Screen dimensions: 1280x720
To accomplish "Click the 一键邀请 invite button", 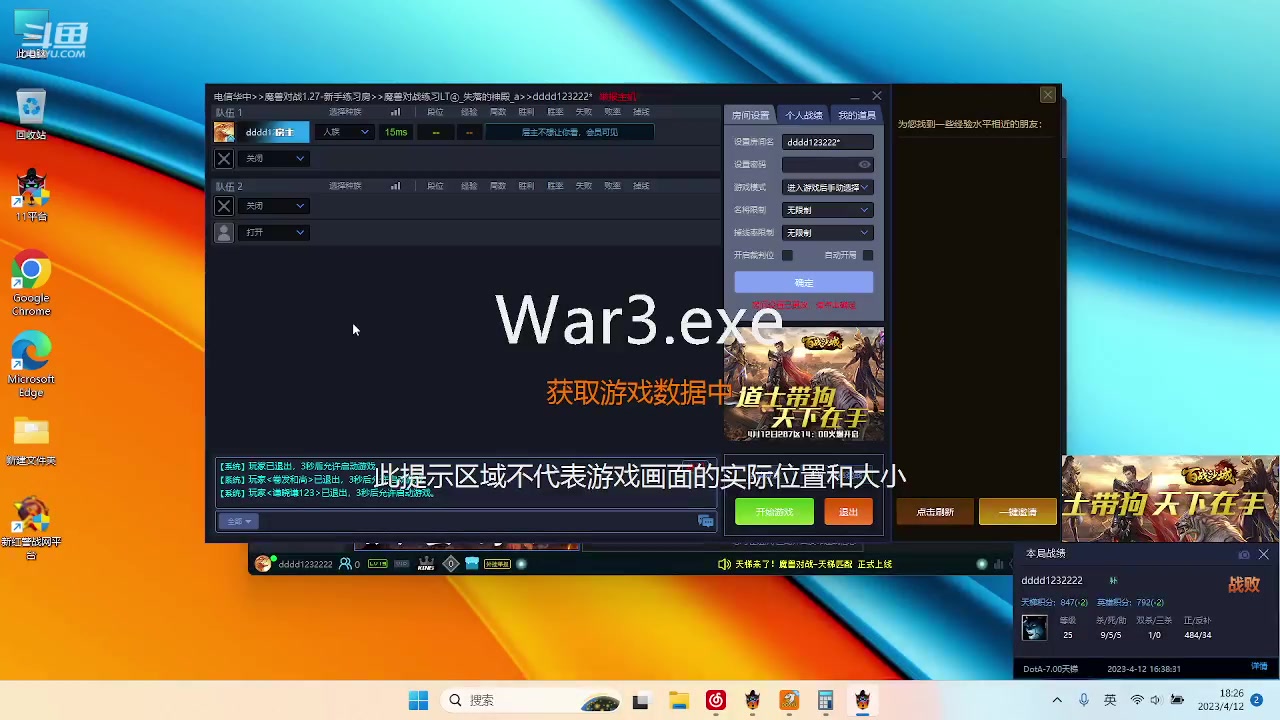I will 1017,512.
